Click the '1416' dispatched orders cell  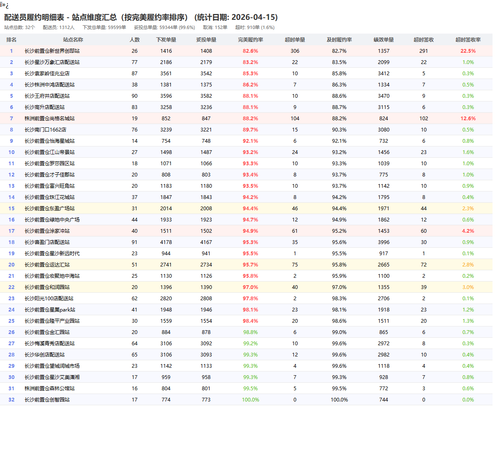[166, 51]
